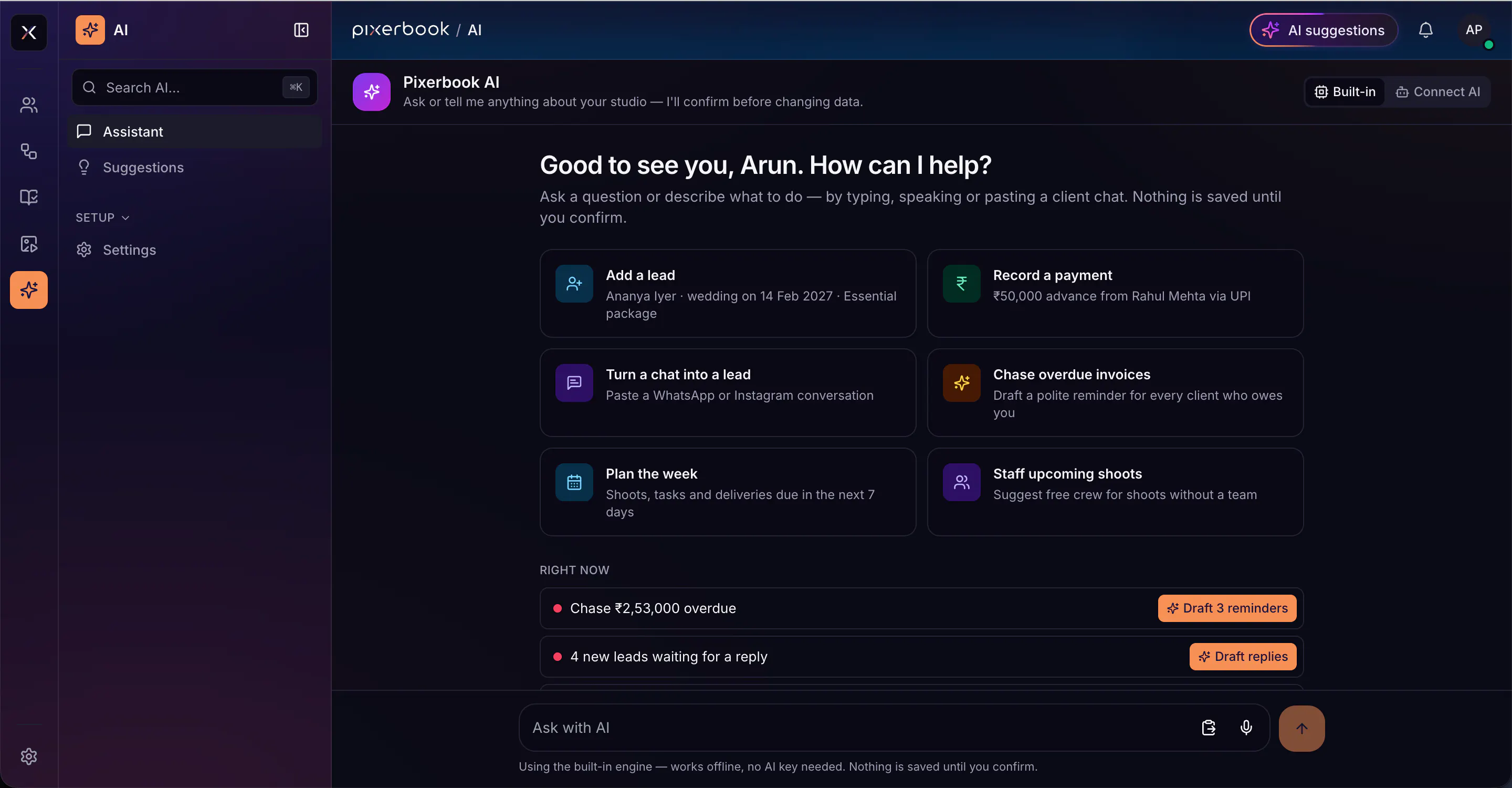
Task: Open the Assistant sidebar item
Action: point(195,131)
